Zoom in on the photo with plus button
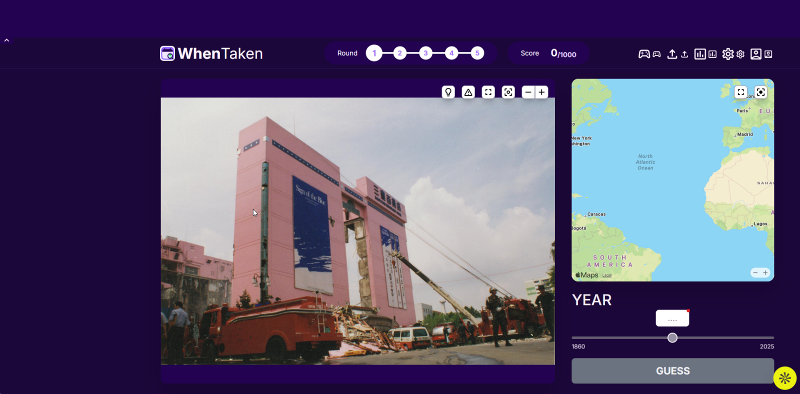 coord(541,92)
